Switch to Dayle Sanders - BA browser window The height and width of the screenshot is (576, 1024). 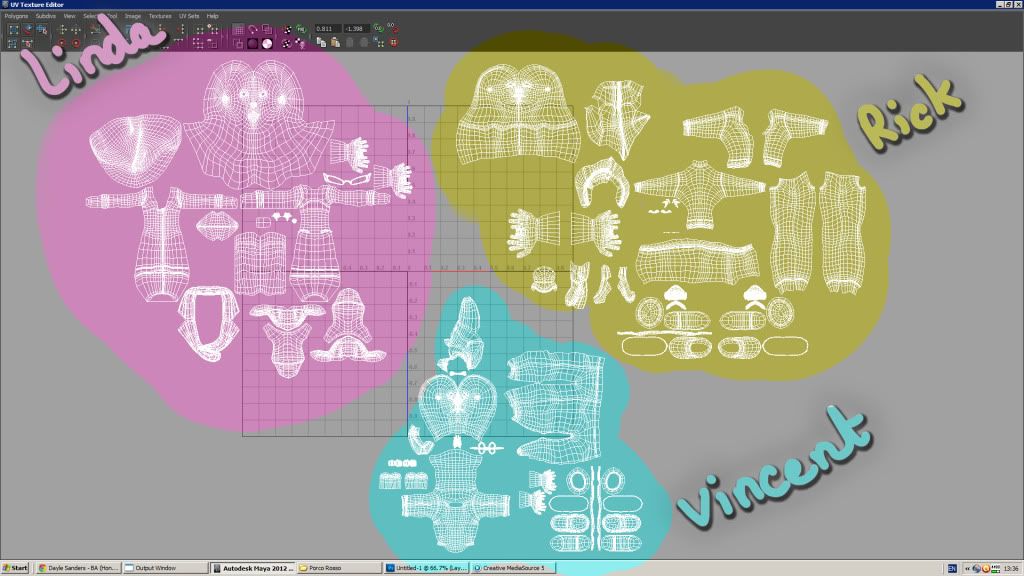click(x=78, y=568)
